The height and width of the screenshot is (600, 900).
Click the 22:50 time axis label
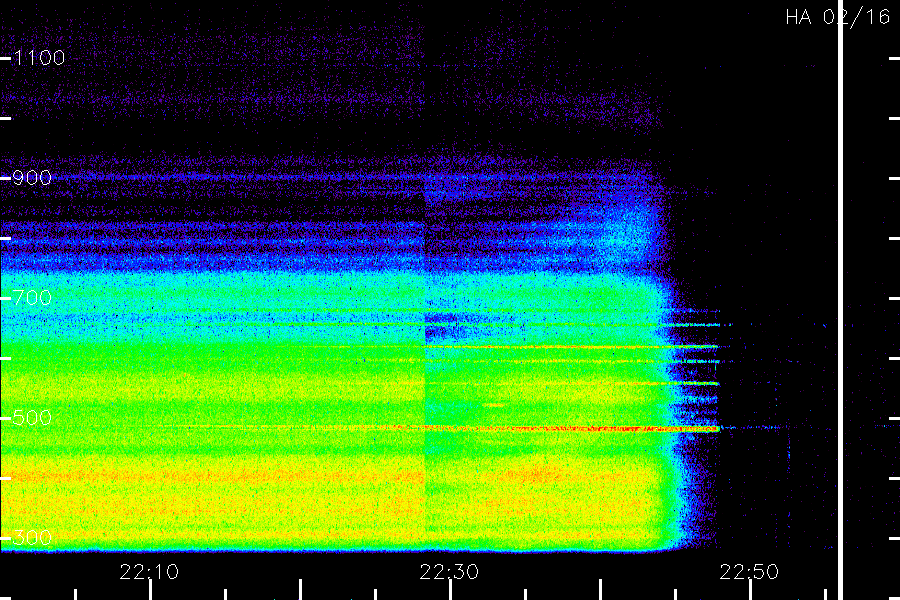pos(749,572)
